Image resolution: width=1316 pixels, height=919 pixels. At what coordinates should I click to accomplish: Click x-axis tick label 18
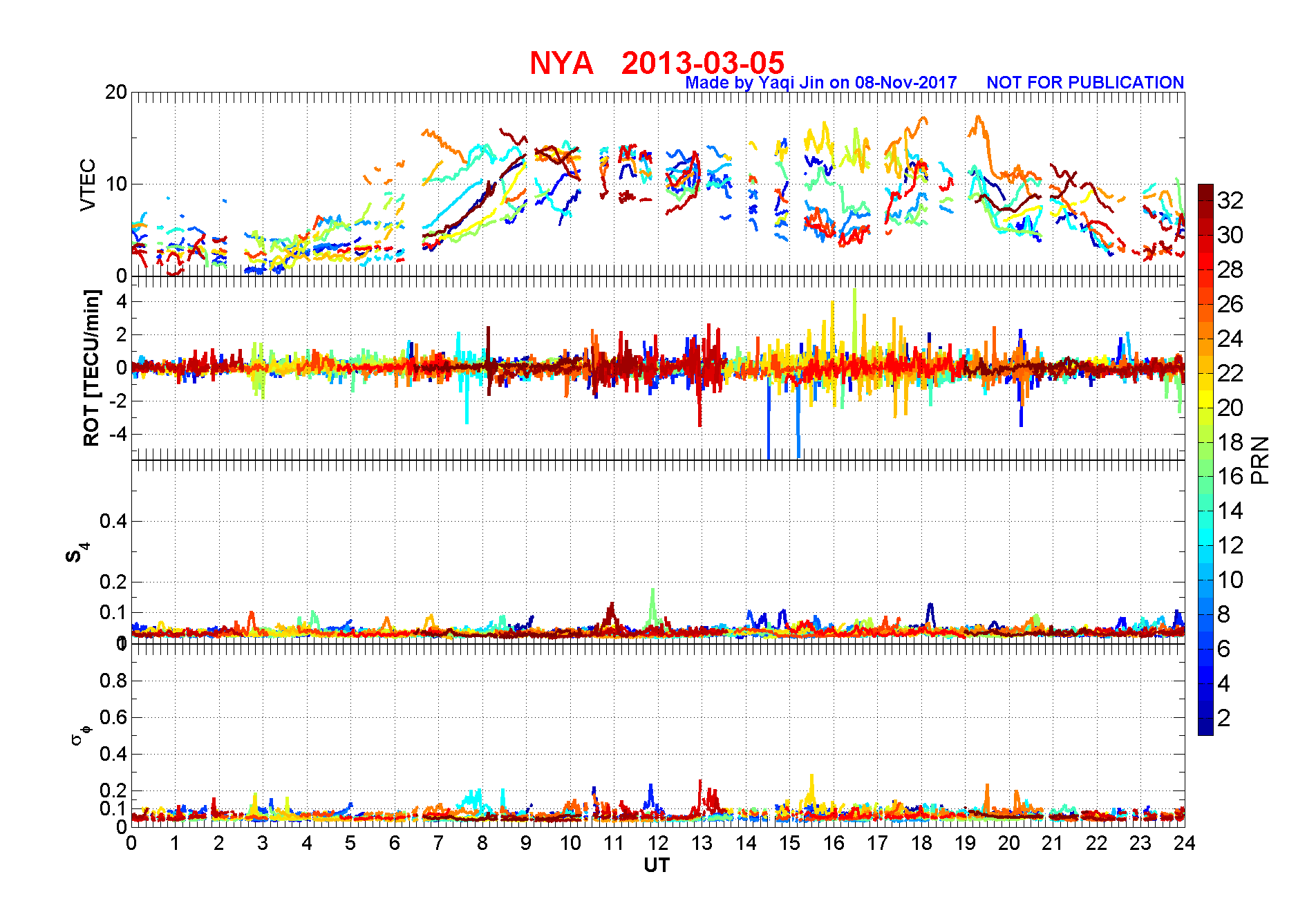pos(921,843)
